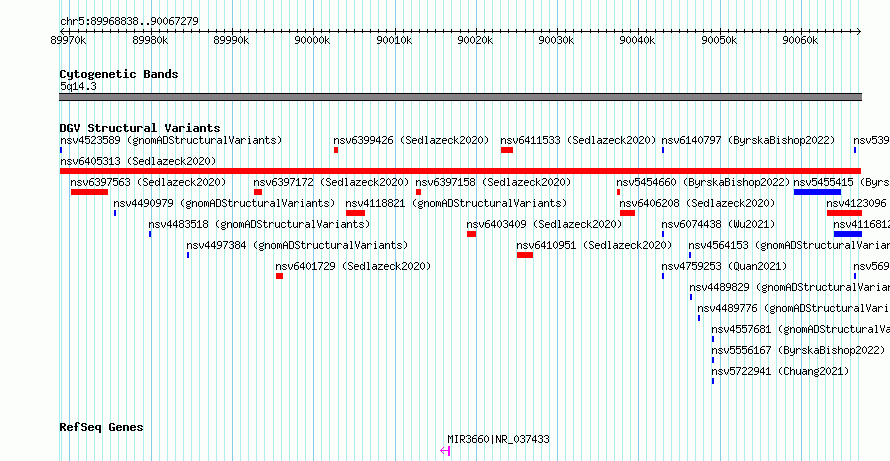This screenshot has height=461, width=890.
Task: Open nsv4497384 (gnomADStructuralVariants) label
Action: click(x=297, y=245)
